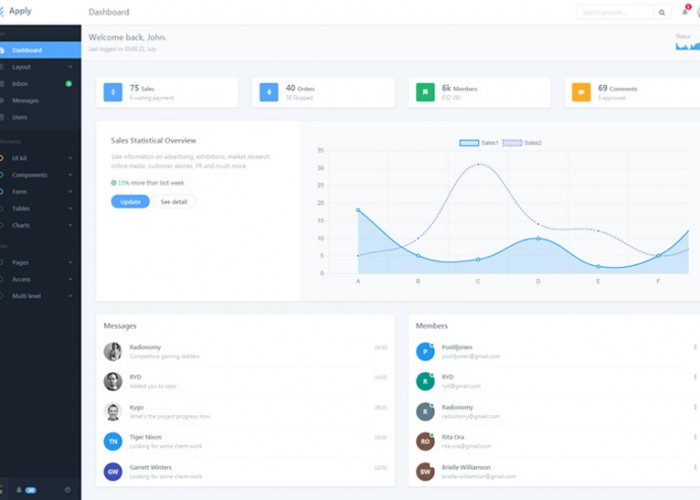Screen dimensions: 700x500
Task: Expand the Components sidebar section
Action: pos(41,175)
